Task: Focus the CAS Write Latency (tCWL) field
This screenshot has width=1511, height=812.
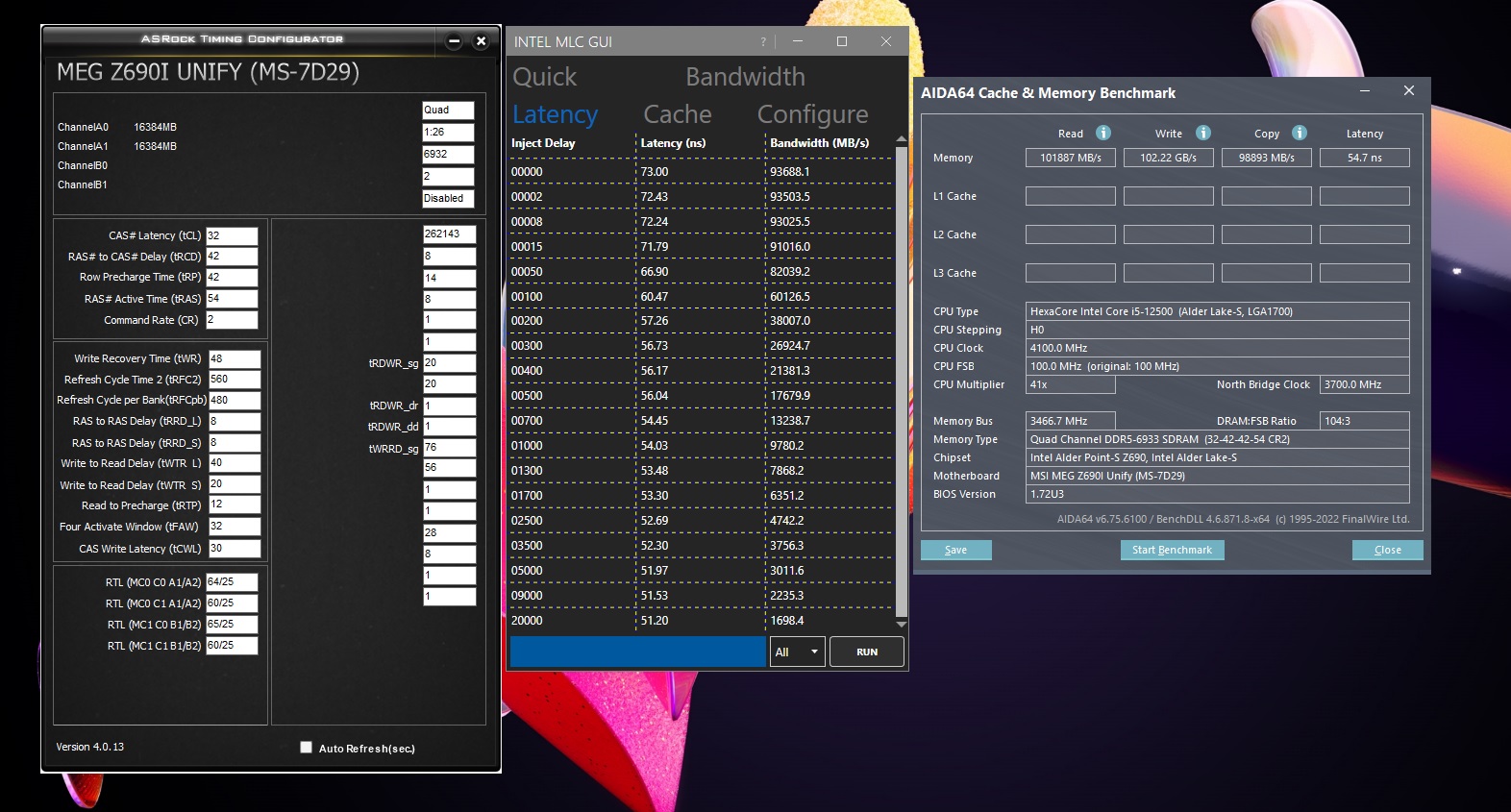Action: click(235, 549)
